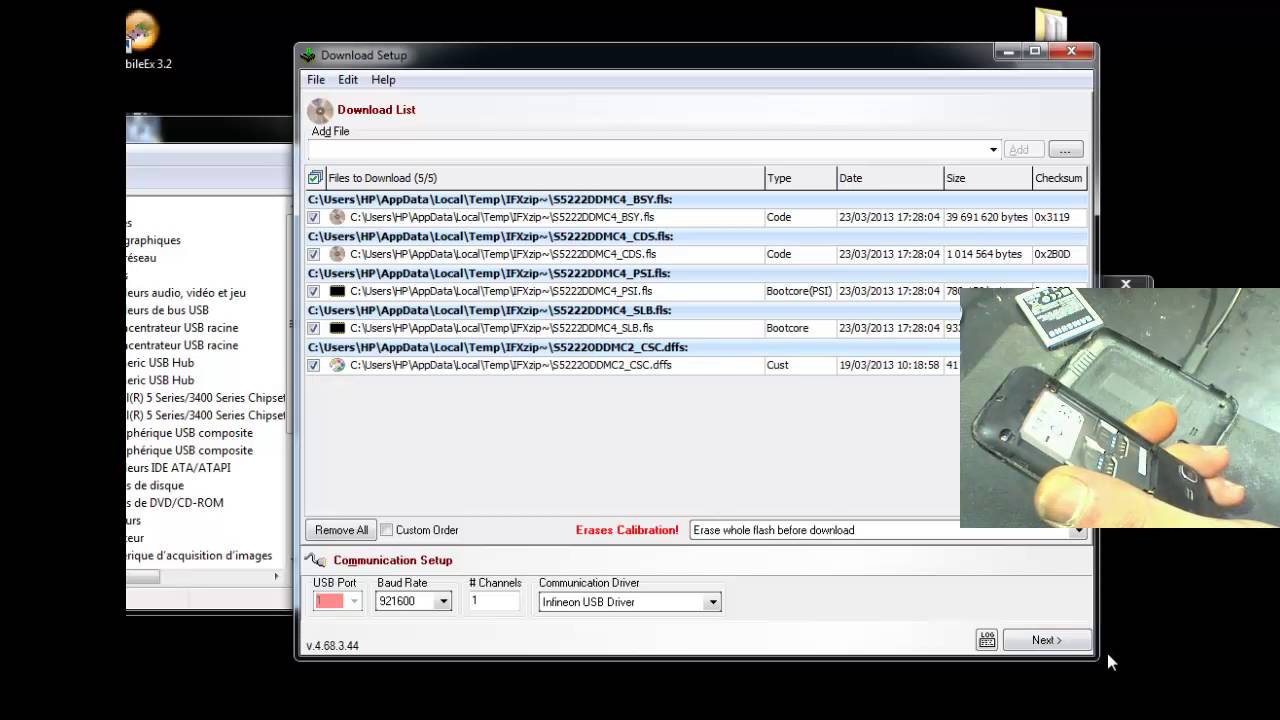Sort by the Type column header
The image size is (1280, 720).
coord(800,178)
